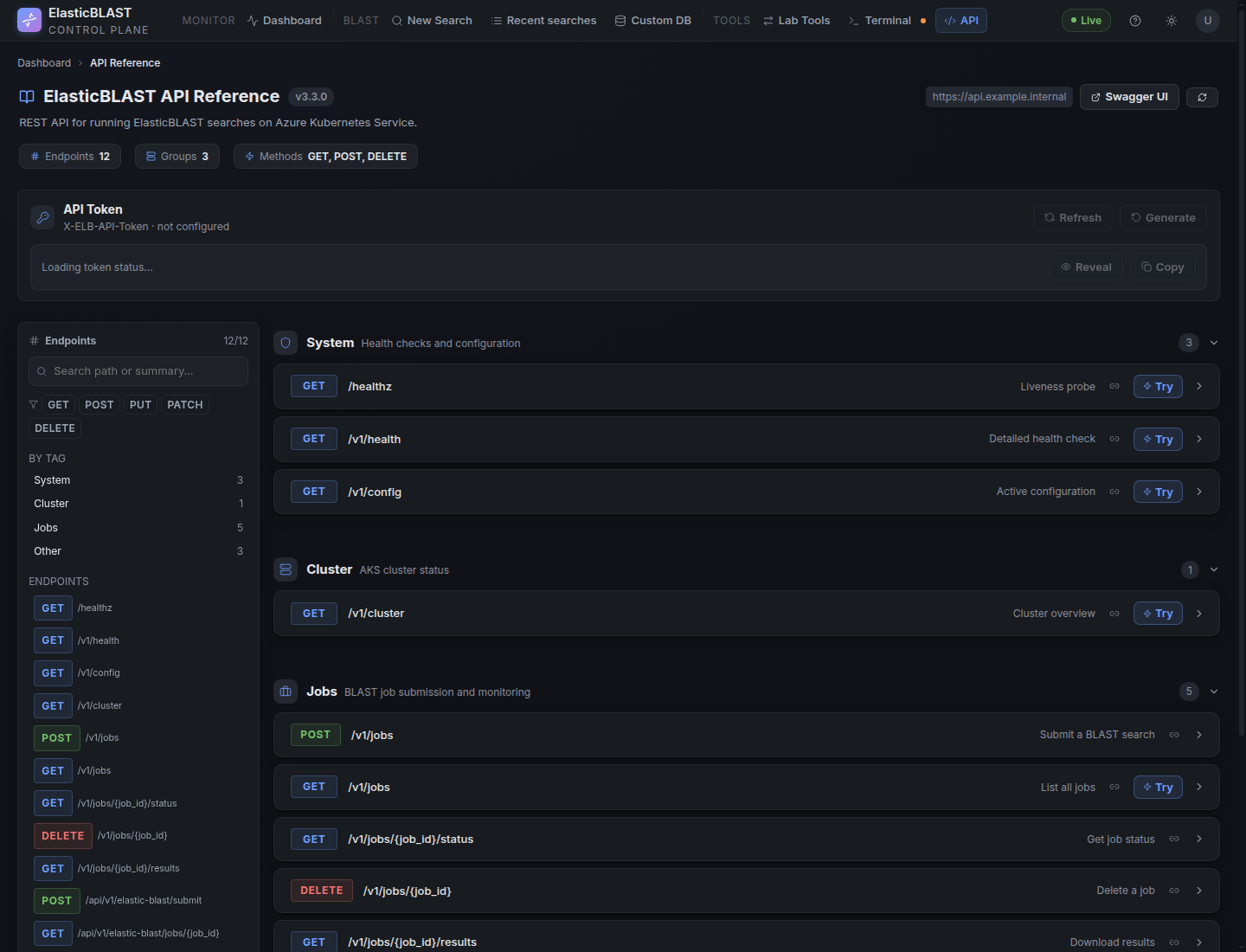Toggle the POST method filter chip
Image resolution: width=1246 pixels, height=952 pixels.
pyautogui.click(x=100, y=405)
